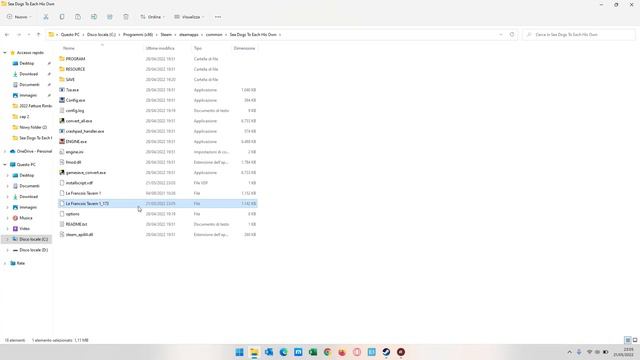Open Outlook from the taskbar
This screenshot has height=360, width=640.
click(269, 352)
